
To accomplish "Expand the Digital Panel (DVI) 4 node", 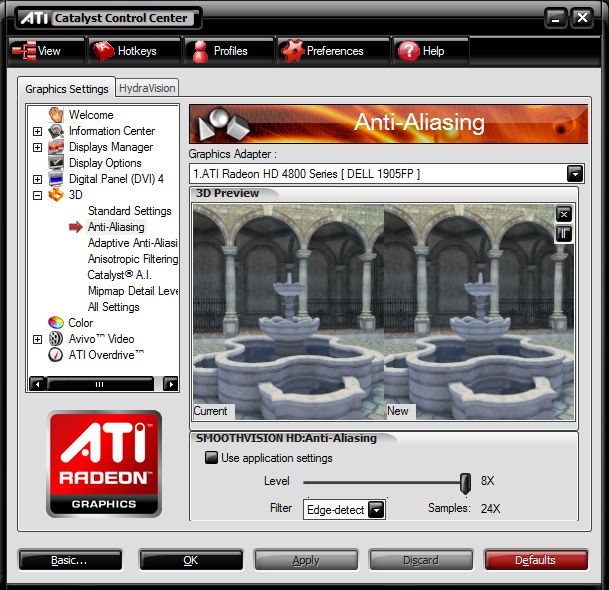I will [x=37, y=179].
